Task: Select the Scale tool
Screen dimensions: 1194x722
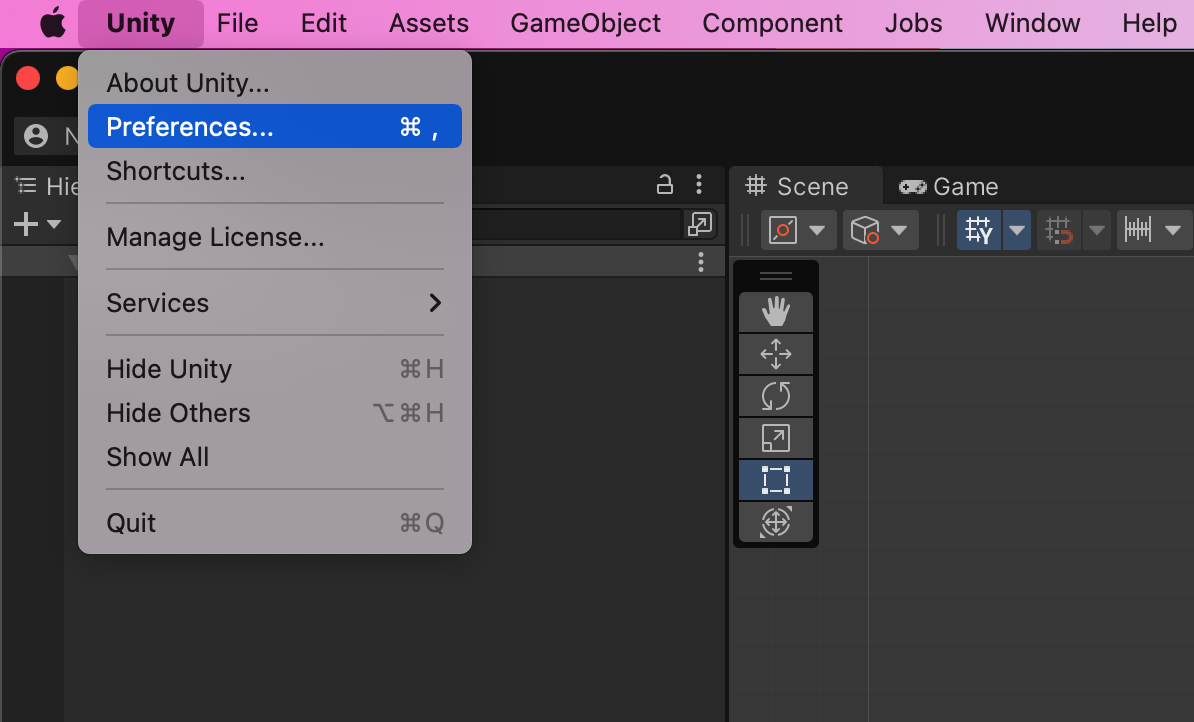Action: 776,438
